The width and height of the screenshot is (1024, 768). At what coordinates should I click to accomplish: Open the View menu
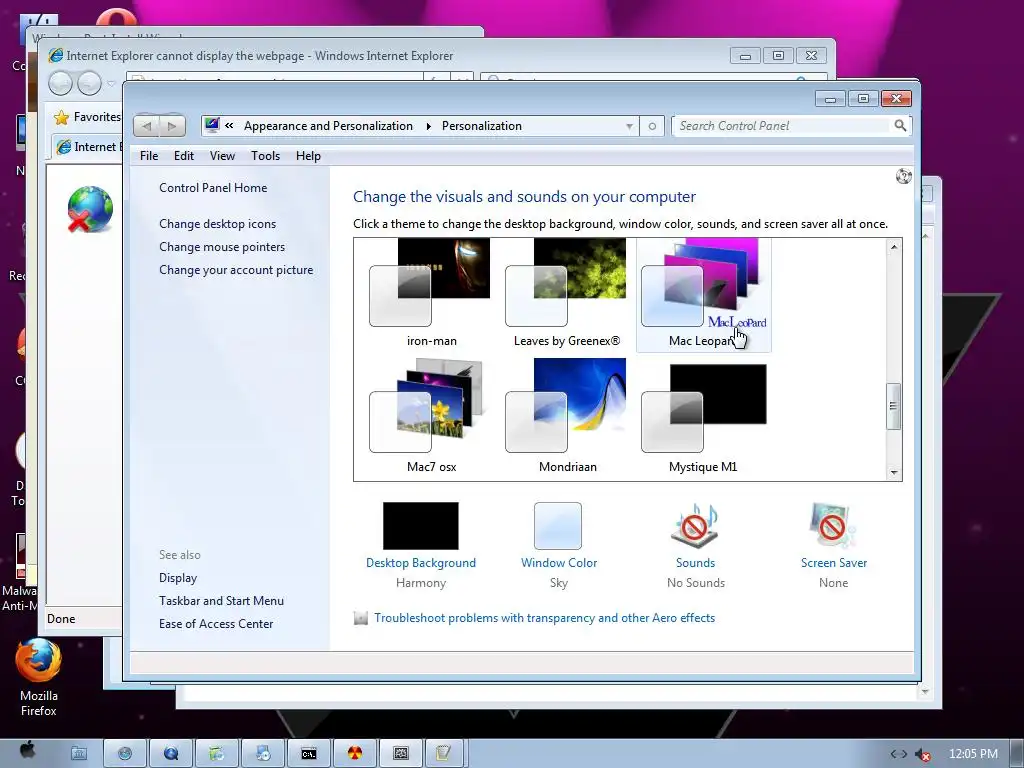[x=222, y=156]
